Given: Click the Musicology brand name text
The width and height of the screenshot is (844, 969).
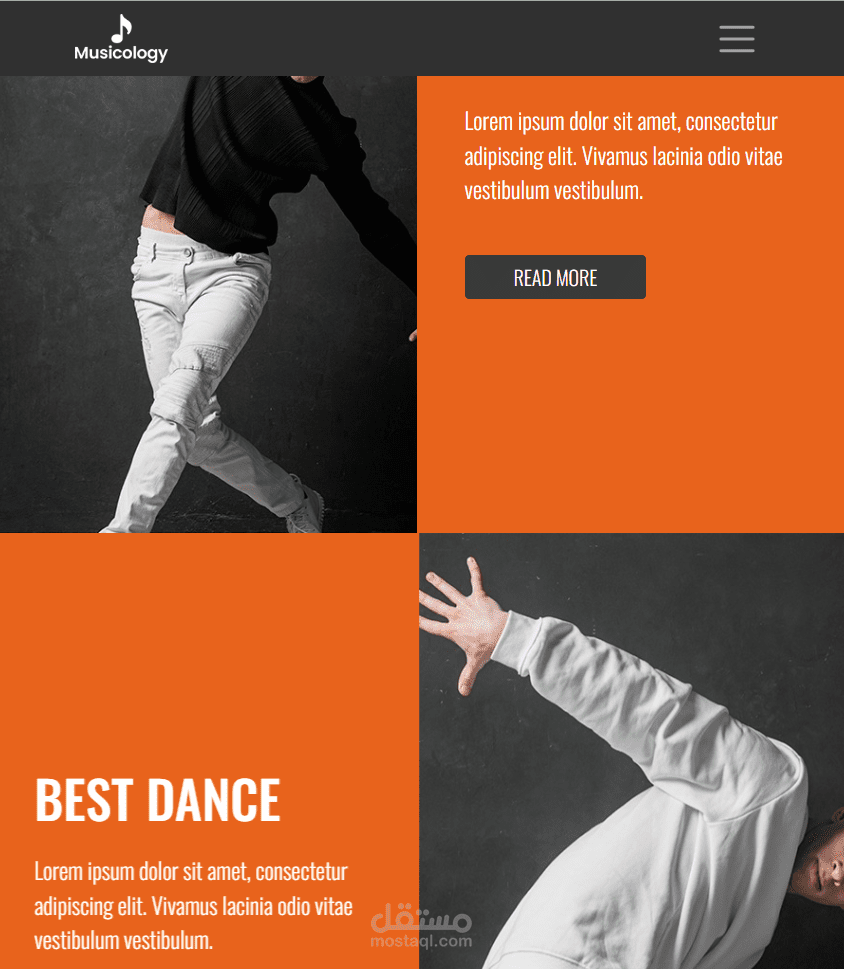Looking at the screenshot, I should click(121, 53).
